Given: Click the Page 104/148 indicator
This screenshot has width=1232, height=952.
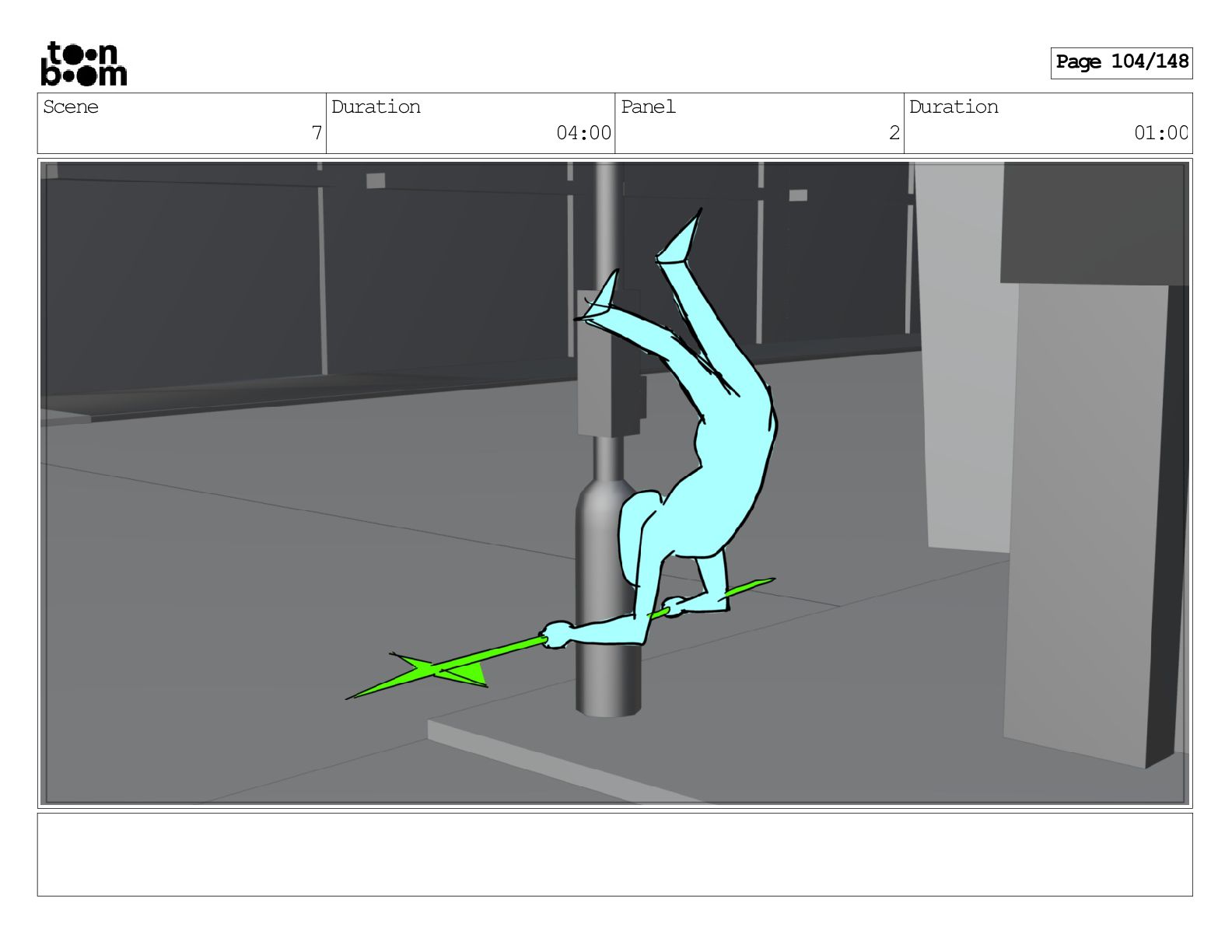Looking at the screenshot, I should click(x=1122, y=62).
